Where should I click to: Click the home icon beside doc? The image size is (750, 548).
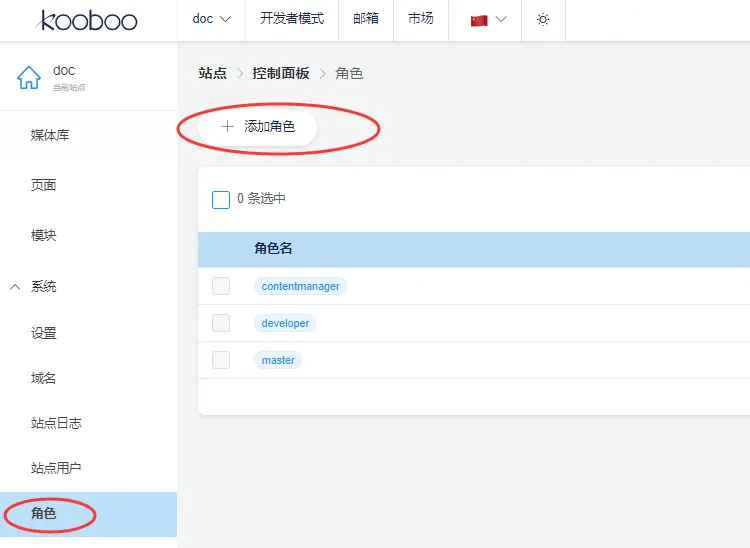click(29, 78)
